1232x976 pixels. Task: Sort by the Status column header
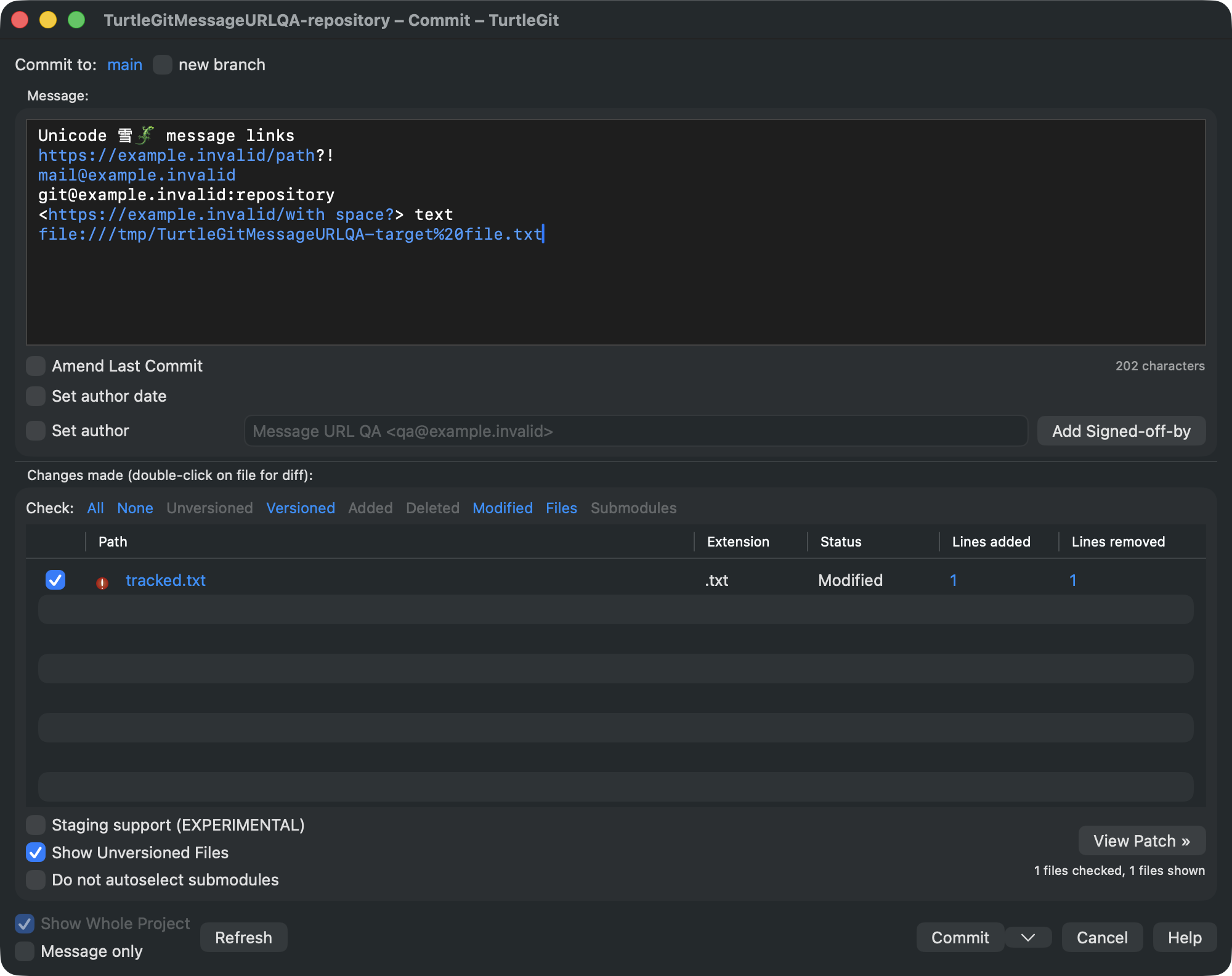click(873, 542)
